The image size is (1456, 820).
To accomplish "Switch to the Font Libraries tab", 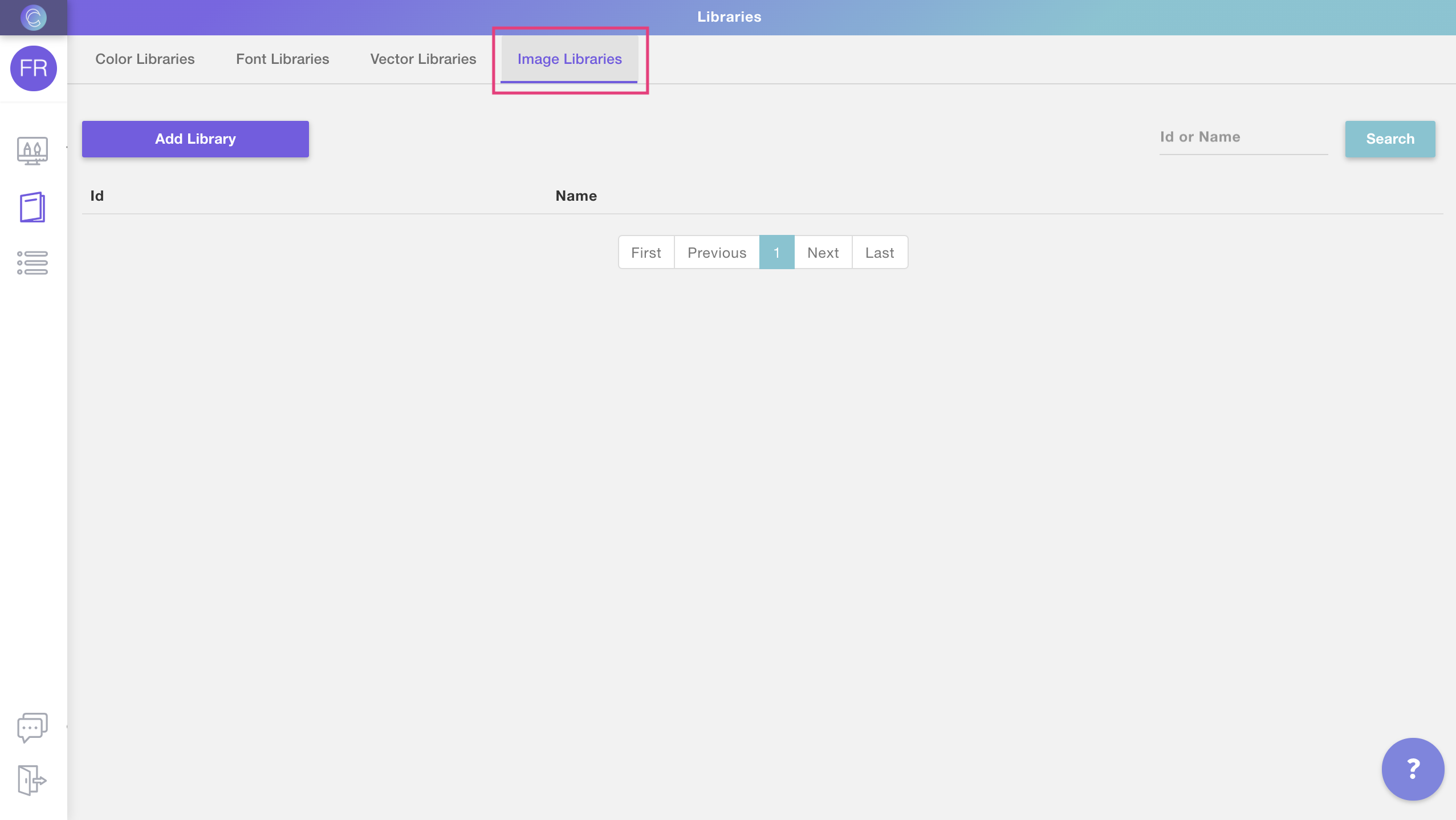I will click(283, 59).
